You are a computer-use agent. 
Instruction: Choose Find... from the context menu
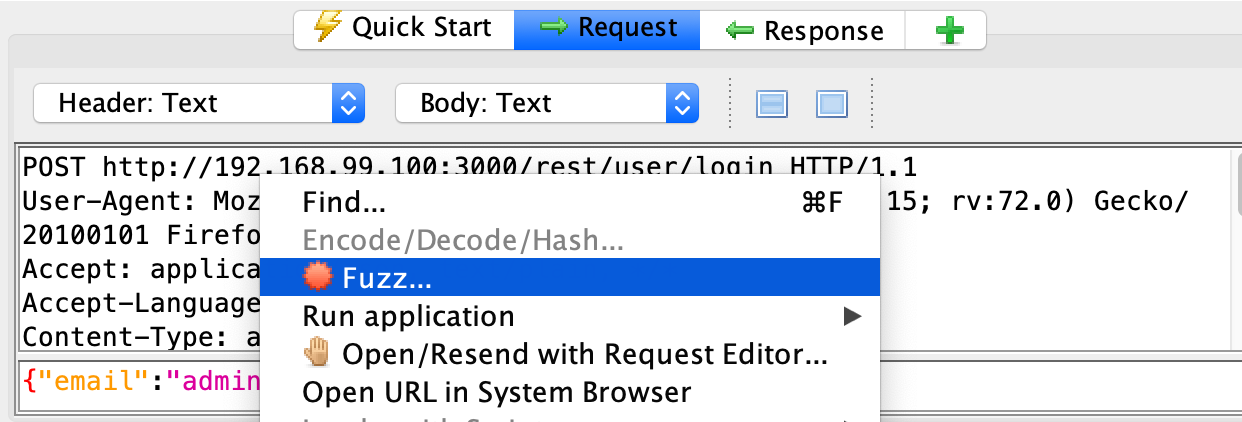click(x=570, y=203)
